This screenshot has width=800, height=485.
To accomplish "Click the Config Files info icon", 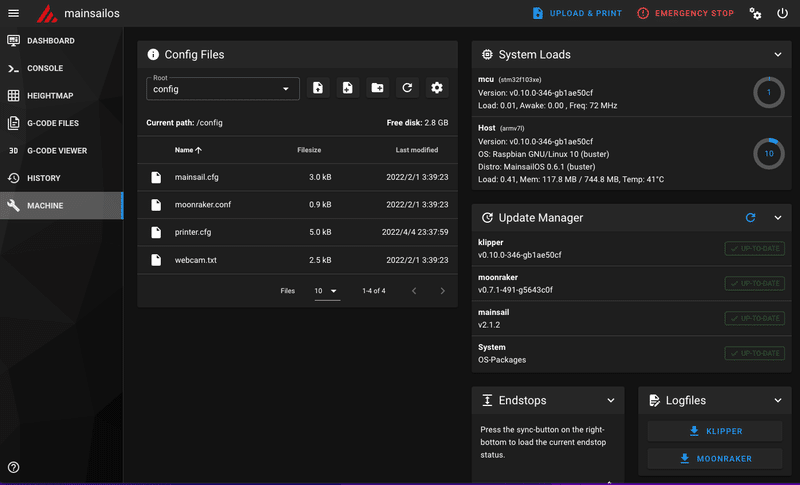I will pos(153,55).
